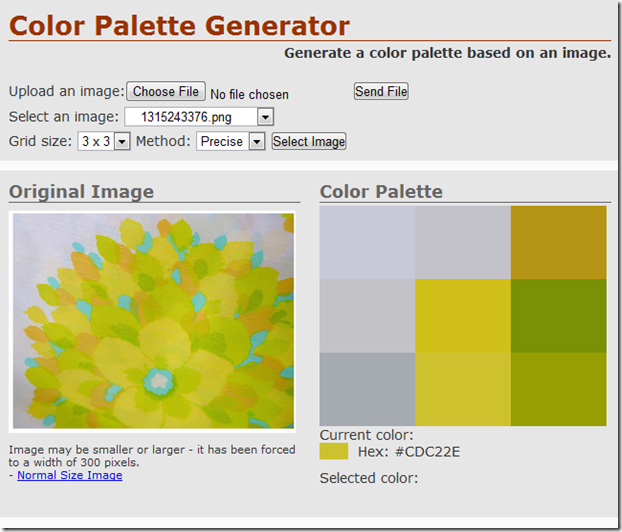Screen dimensions: 622x532
Task: Click the Choose File button
Action: pos(166,92)
